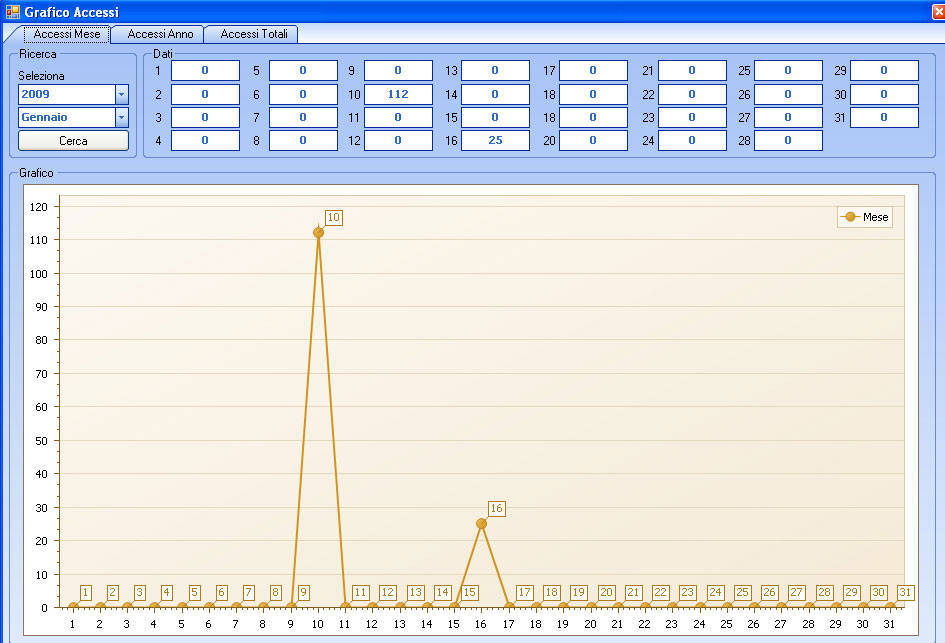Open the month dropdown showing Gennaio
Image resolution: width=945 pixels, height=643 pixels.
click(x=121, y=117)
